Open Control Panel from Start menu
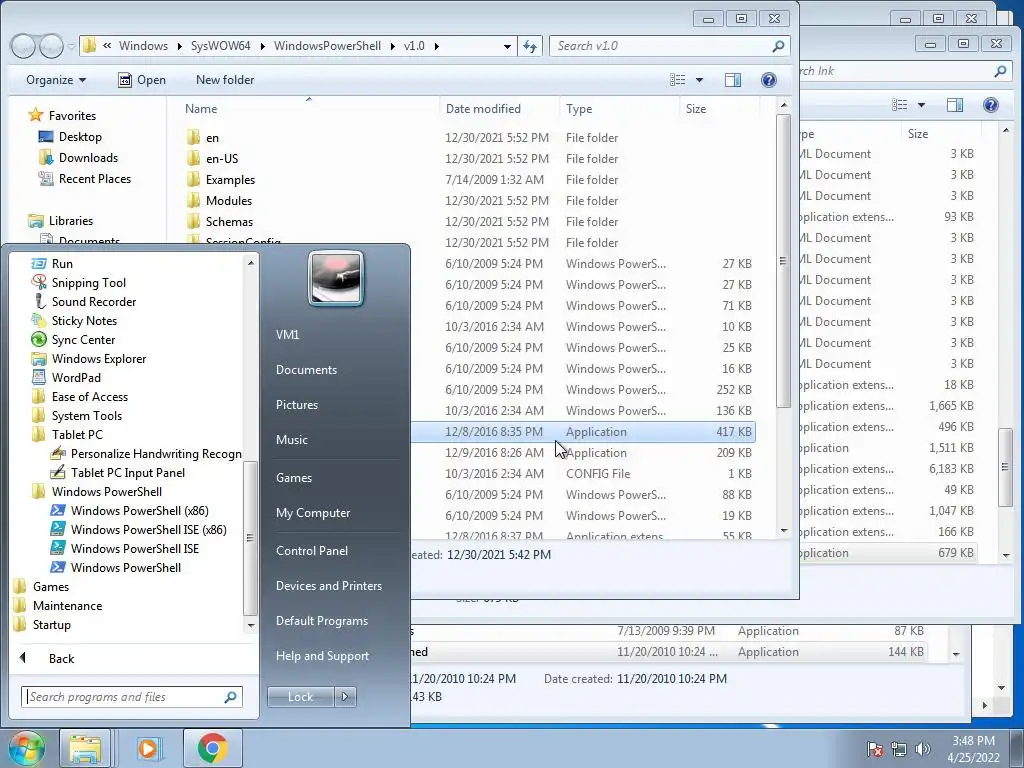Viewport: 1024px width, 768px height. pos(312,551)
